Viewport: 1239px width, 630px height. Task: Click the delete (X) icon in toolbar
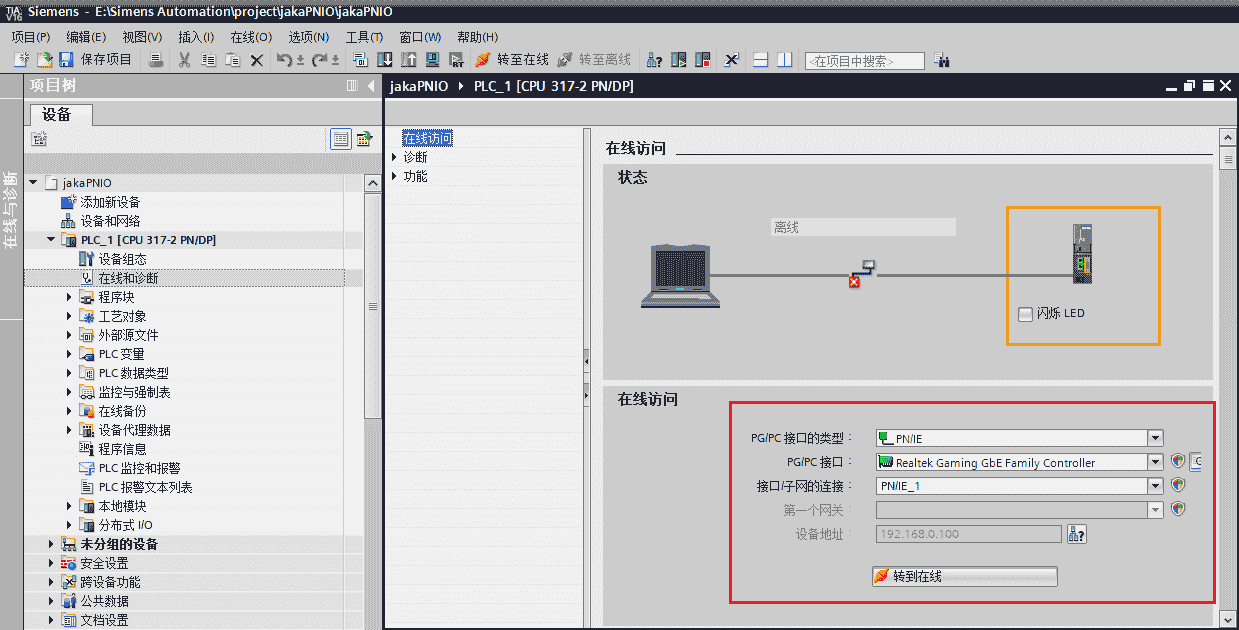257,60
